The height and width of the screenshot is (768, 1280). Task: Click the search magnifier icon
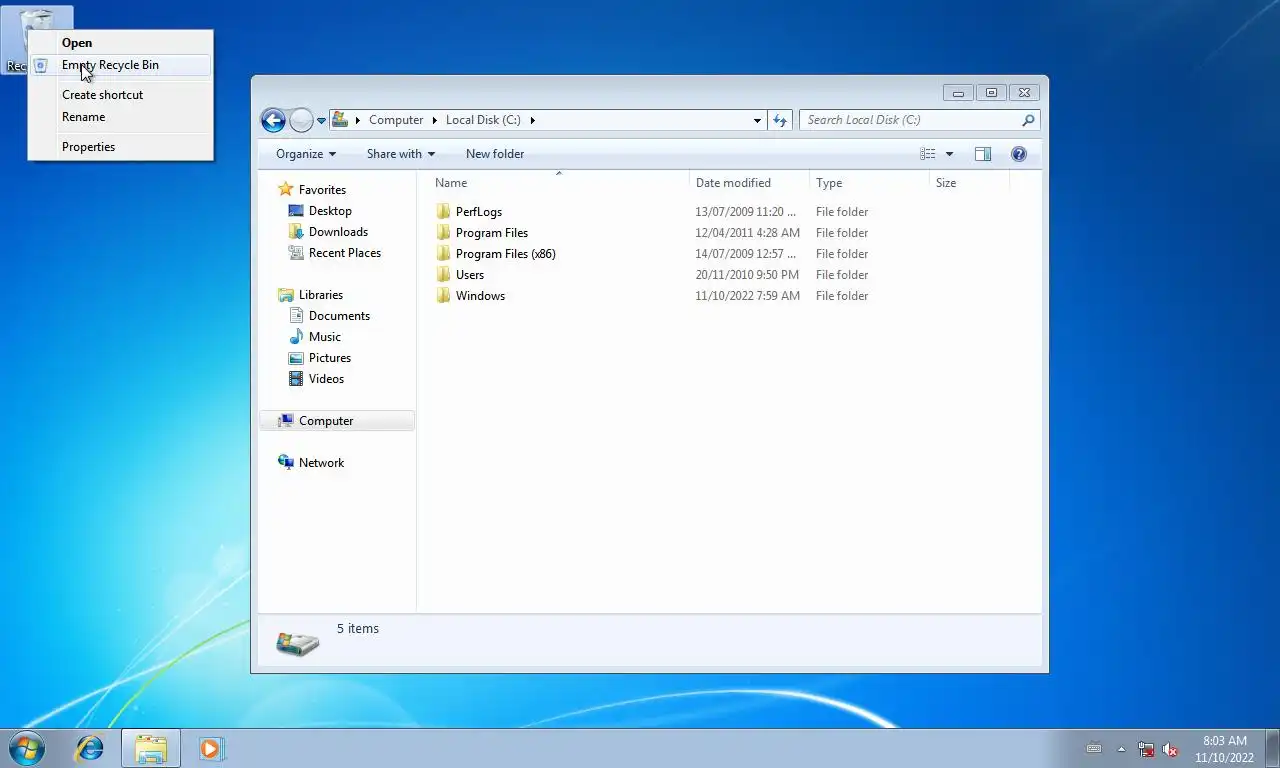pyautogui.click(x=1028, y=120)
